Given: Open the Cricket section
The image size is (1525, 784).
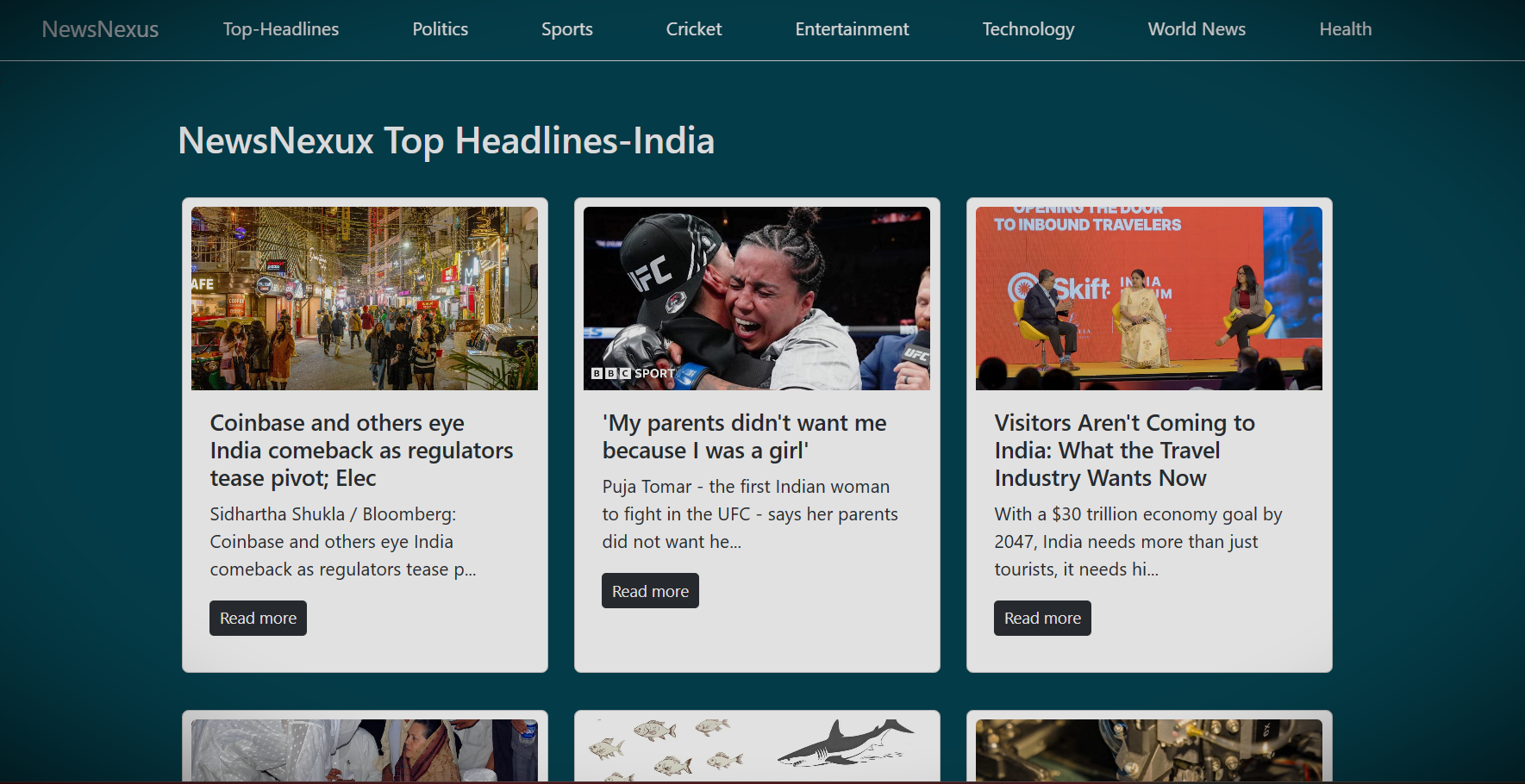Looking at the screenshot, I should coord(694,29).
